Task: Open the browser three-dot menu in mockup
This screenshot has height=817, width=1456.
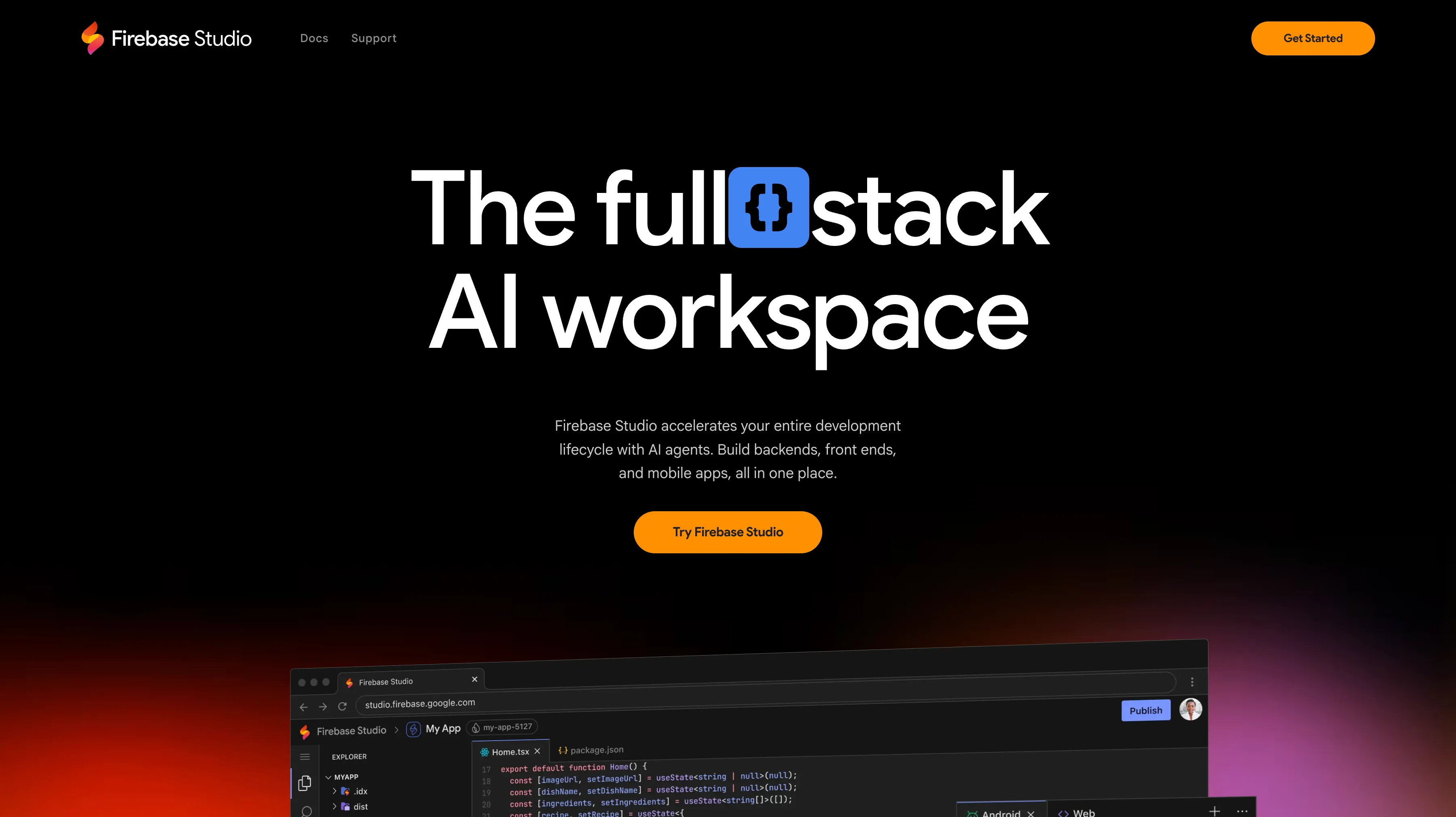Action: (1191, 681)
